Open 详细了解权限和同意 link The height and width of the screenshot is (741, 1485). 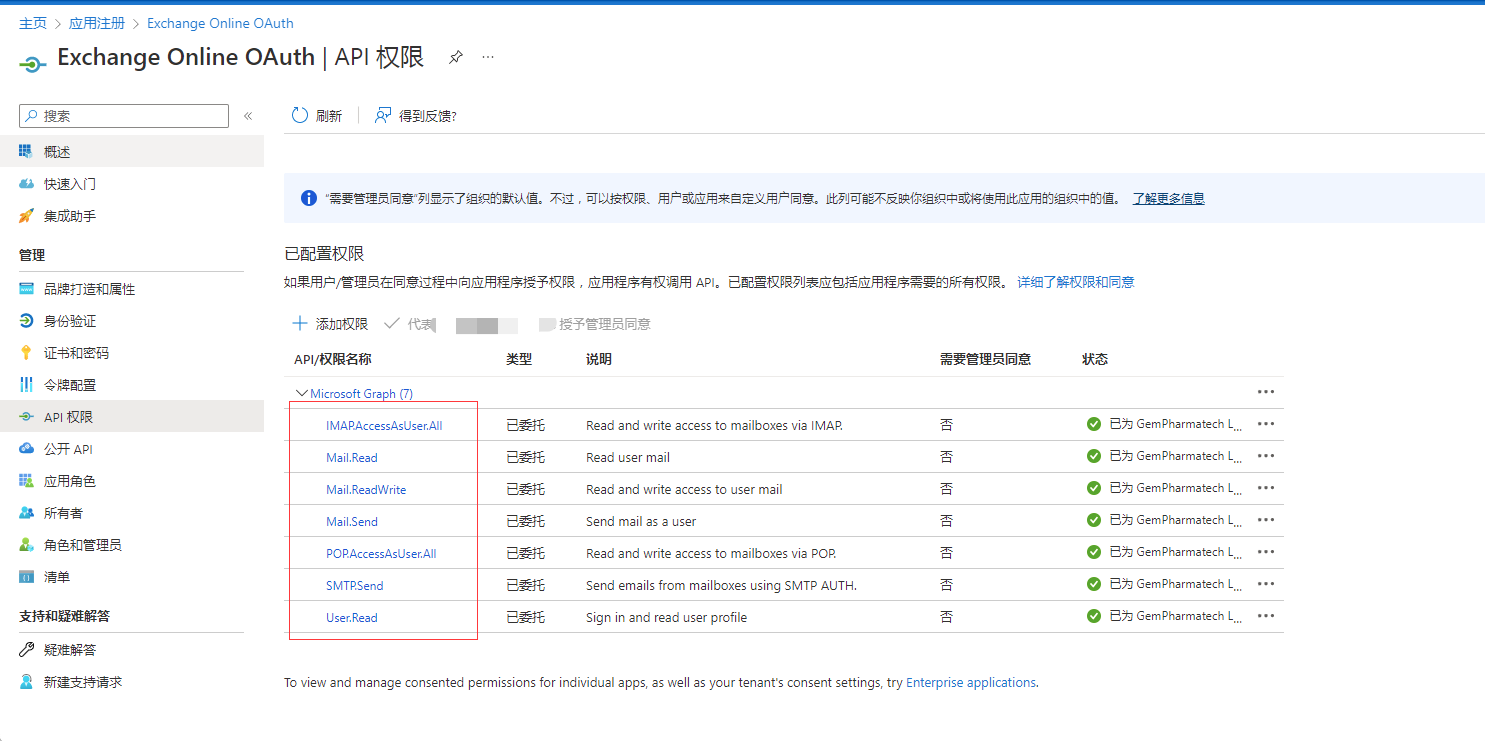(1076, 282)
